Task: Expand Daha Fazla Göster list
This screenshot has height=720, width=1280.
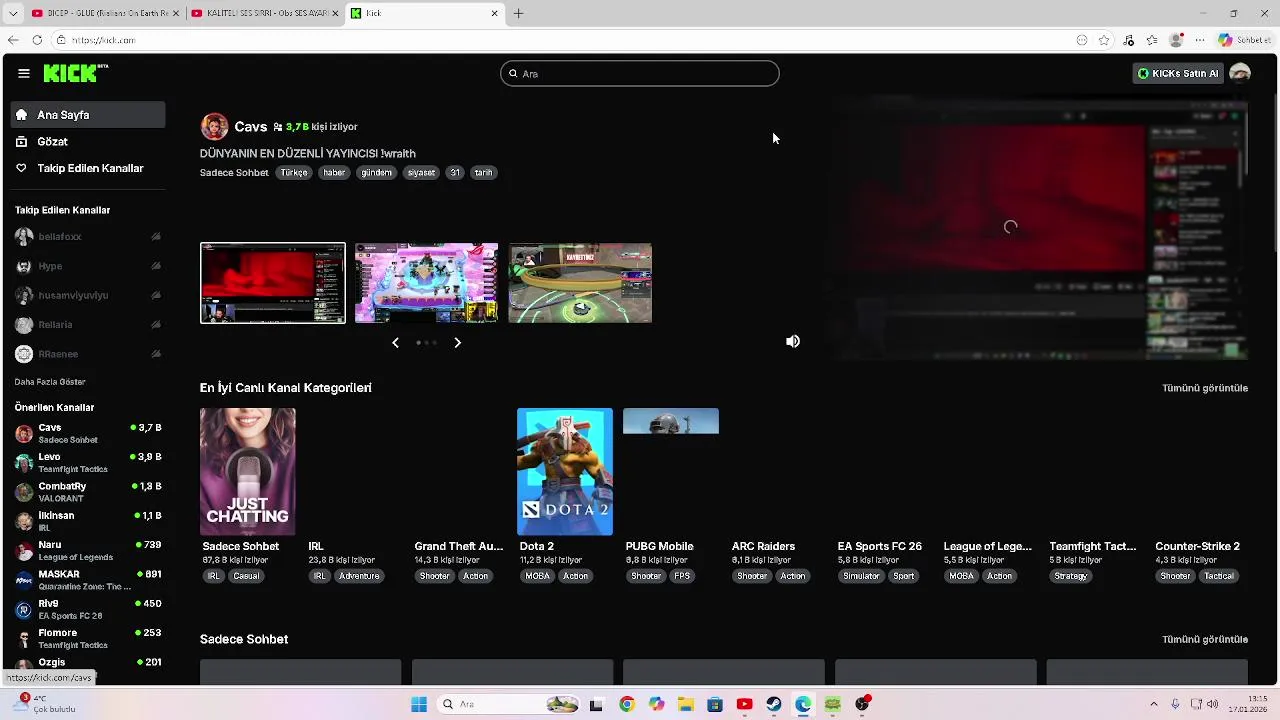Action: (x=50, y=382)
